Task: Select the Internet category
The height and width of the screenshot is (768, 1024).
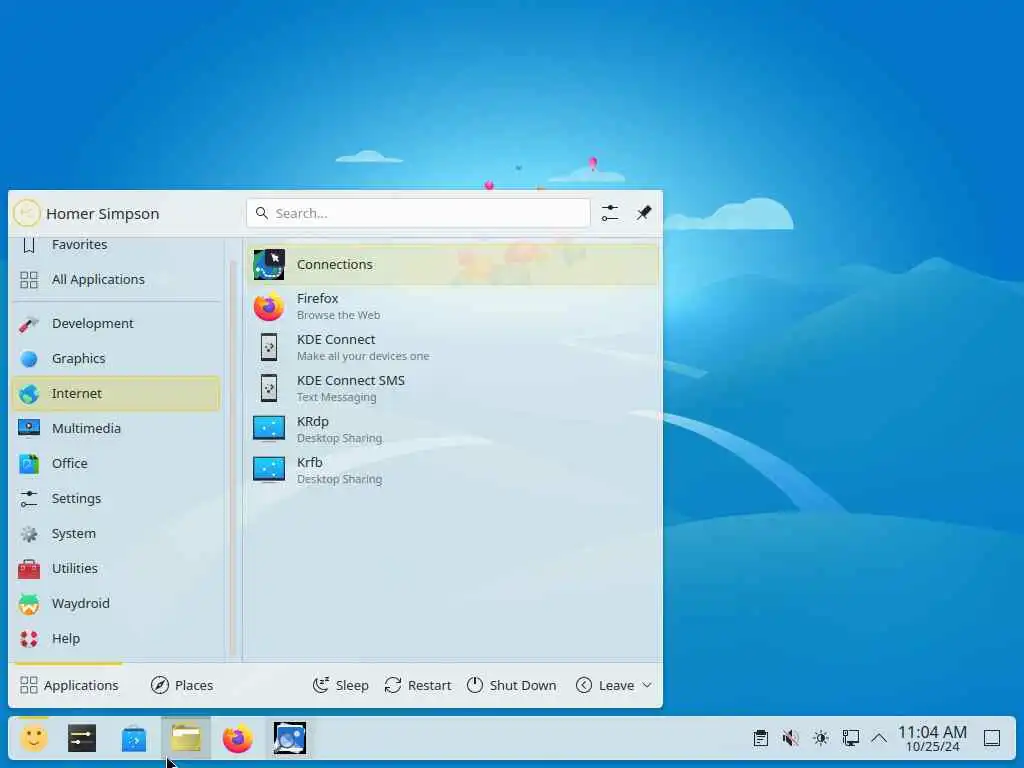Action: click(116, 394)
